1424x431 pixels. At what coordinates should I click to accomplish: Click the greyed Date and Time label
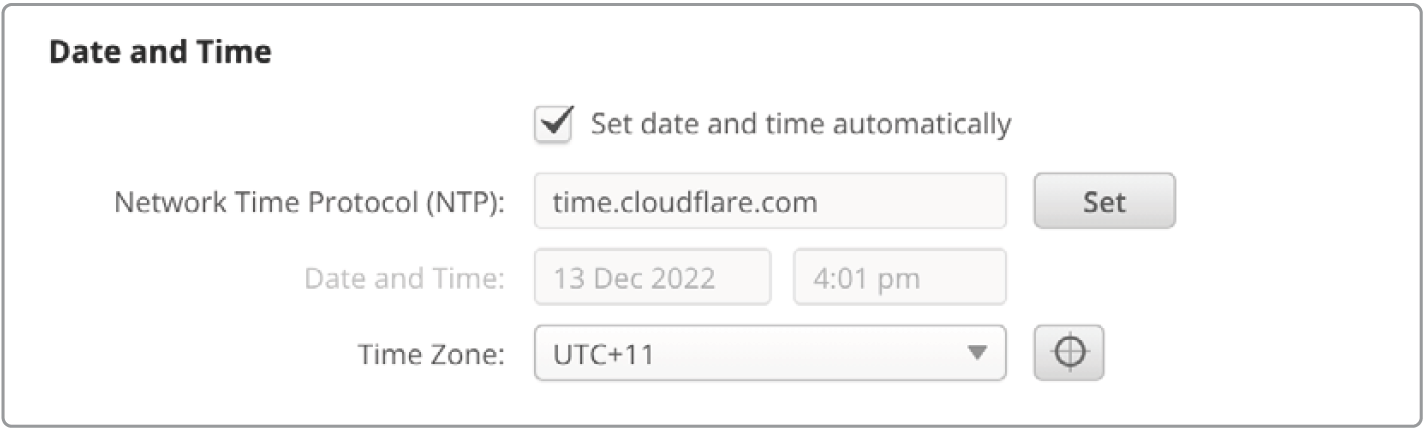coord(405,278)
